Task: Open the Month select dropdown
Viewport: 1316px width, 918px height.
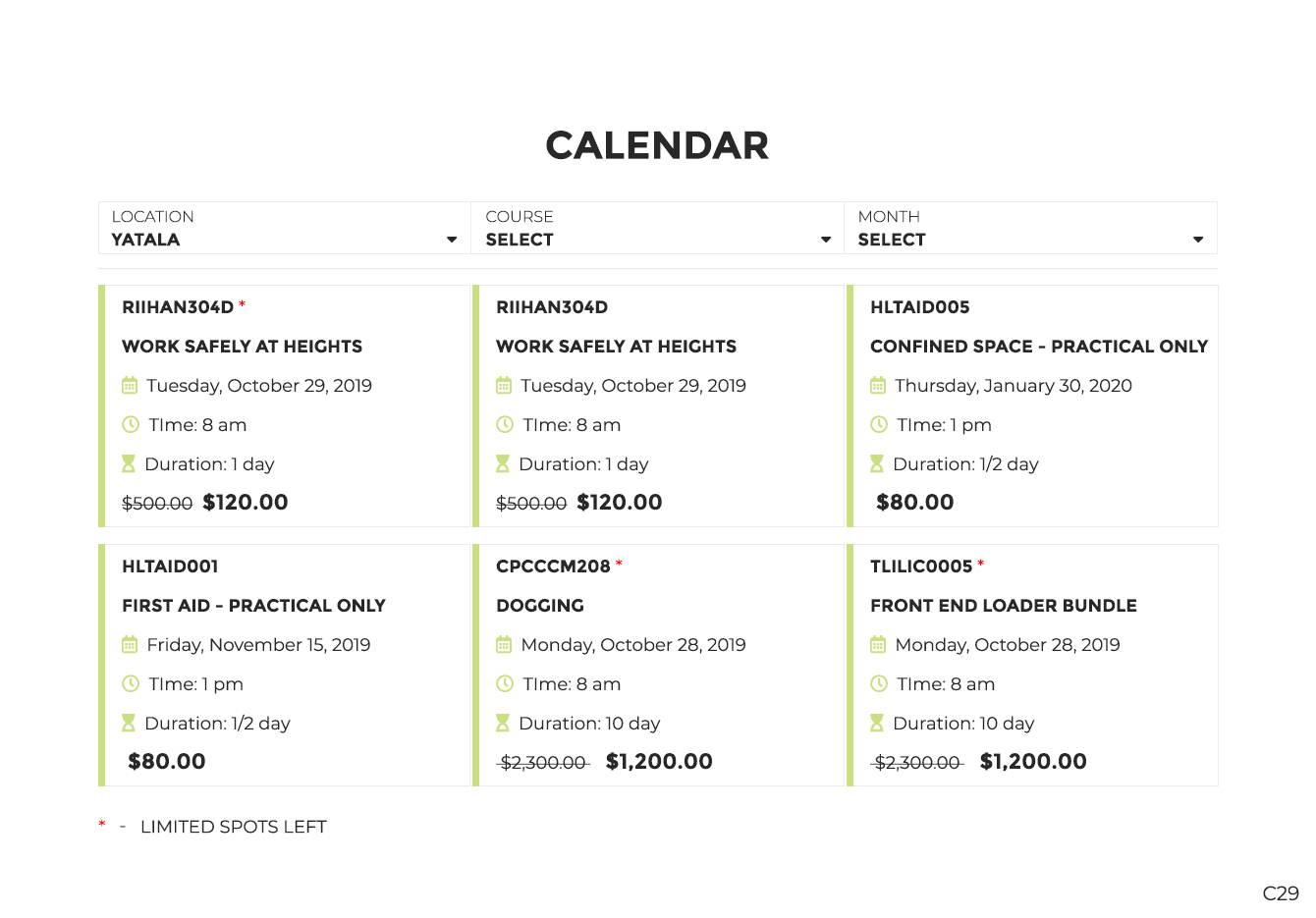Action: (1030, 228)
